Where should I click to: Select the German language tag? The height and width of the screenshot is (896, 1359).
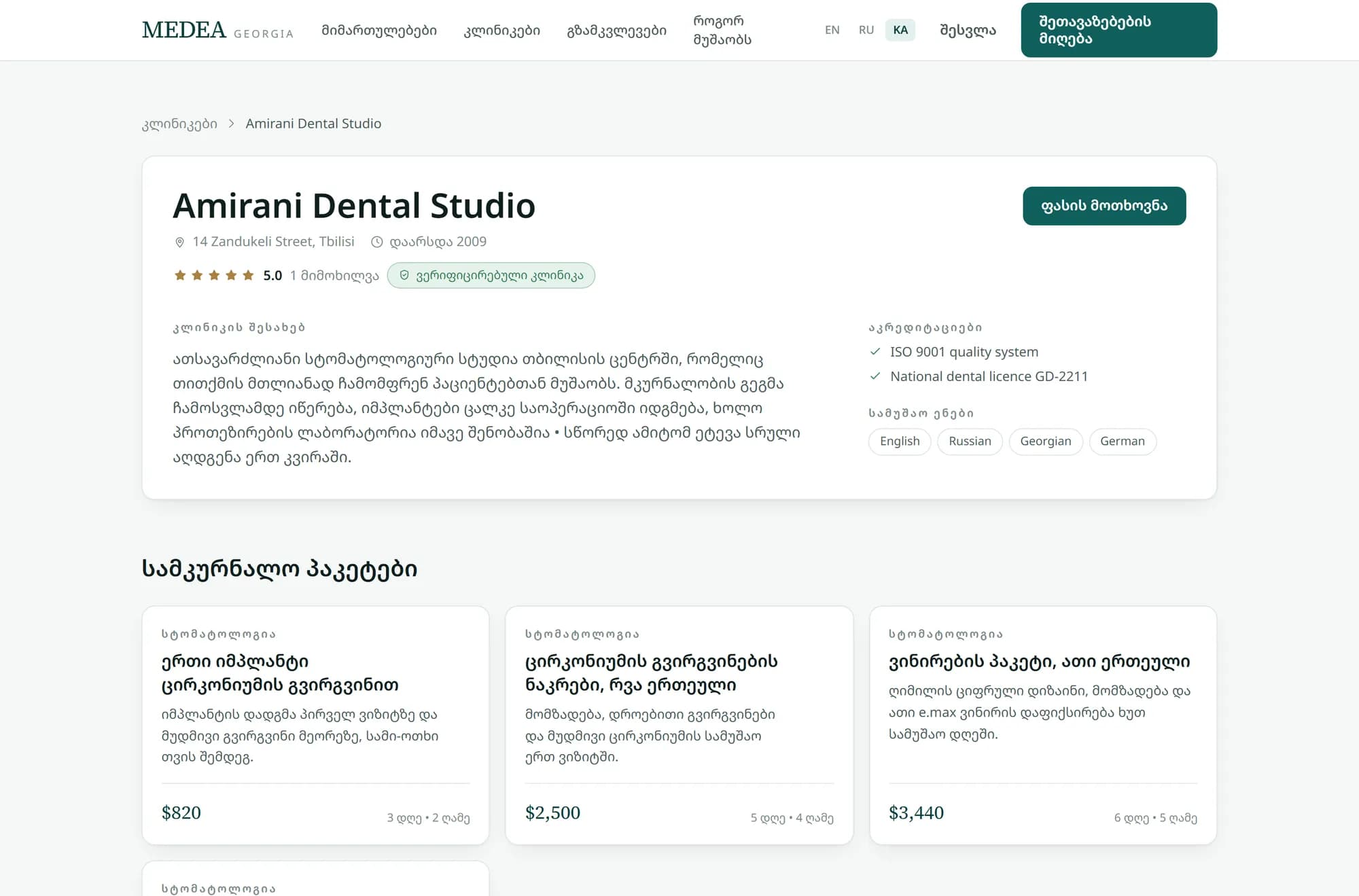click(1123, 442)
